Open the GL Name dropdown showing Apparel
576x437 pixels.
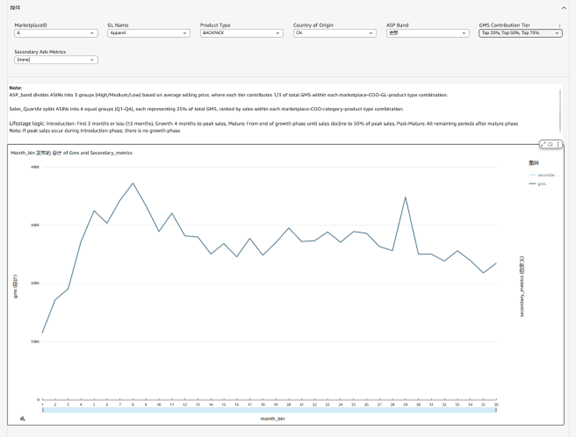click(x=149, y=33)
